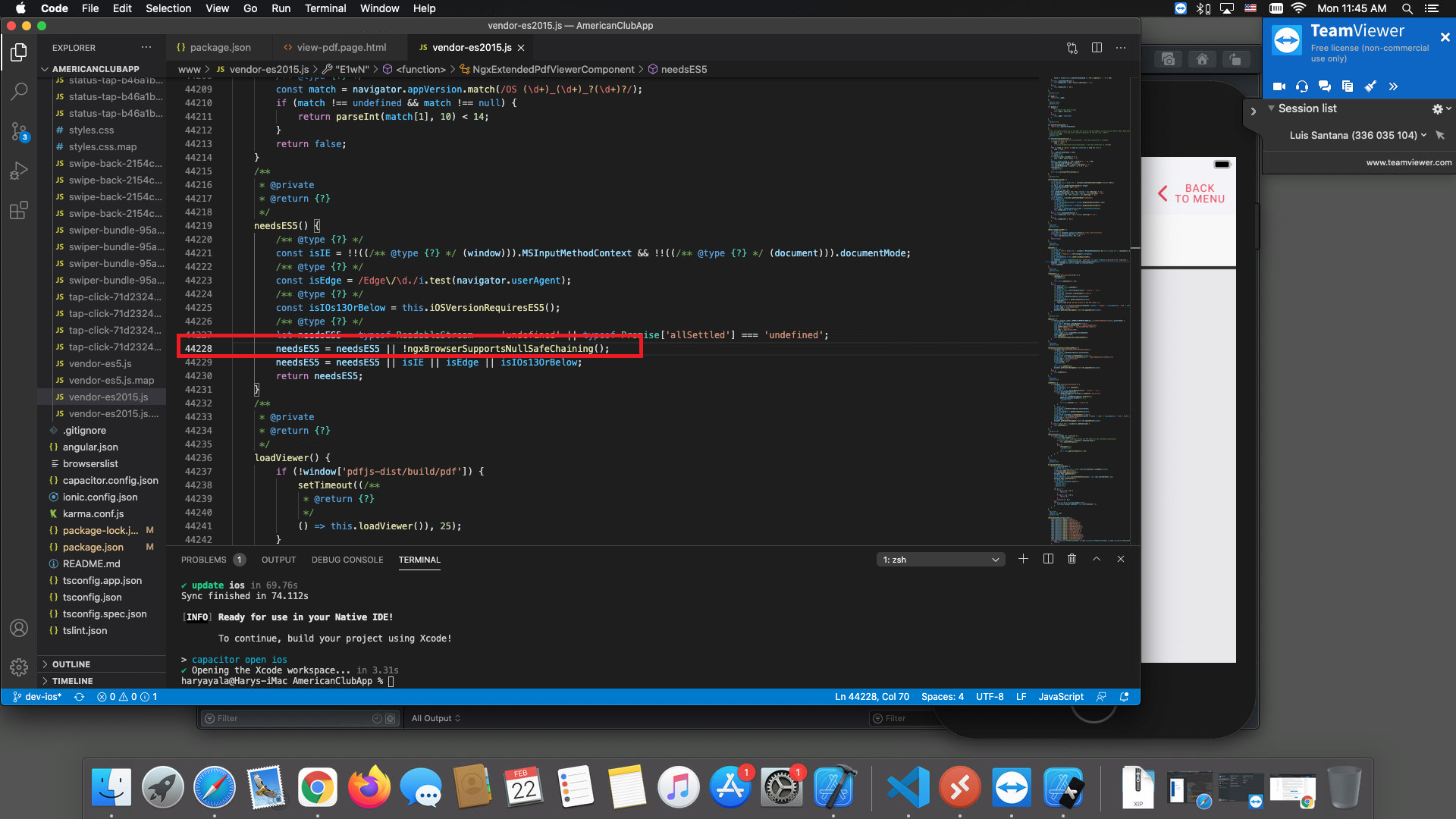Start a video call in TeamViewer
The image size is (1456, 819).
pyautogui.click(x=1279, y=86)
